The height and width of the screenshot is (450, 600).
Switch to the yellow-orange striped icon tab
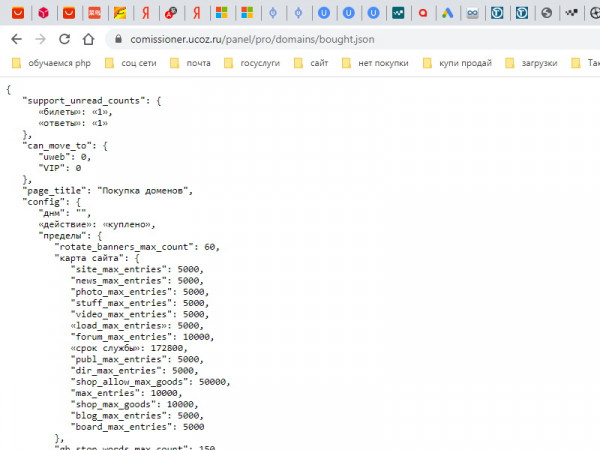[120, 13]
